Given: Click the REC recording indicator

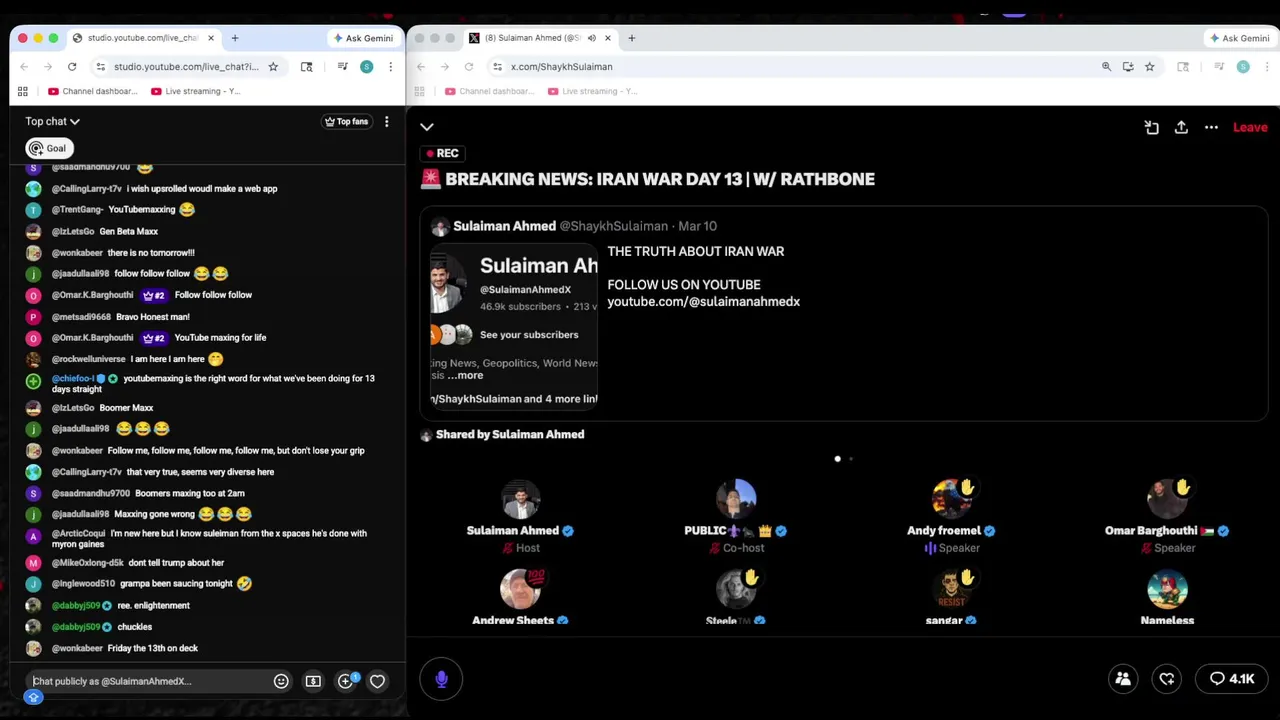Looking at the screenshot, I should tap(441, 153).
